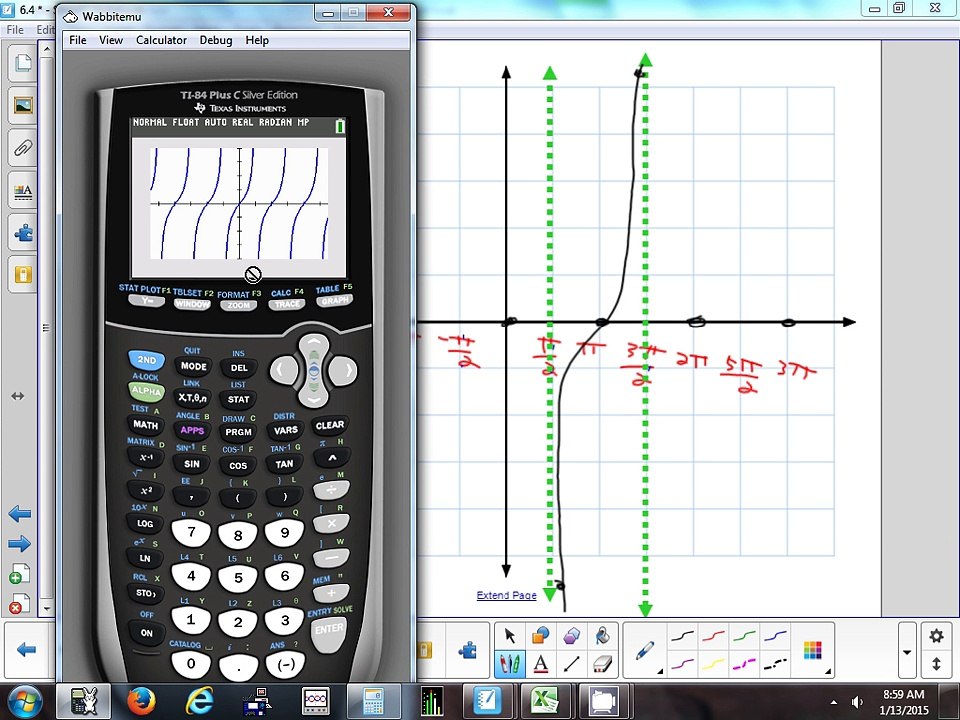
Task: Add a new page with green plus
Action: (x=20, y=574)
